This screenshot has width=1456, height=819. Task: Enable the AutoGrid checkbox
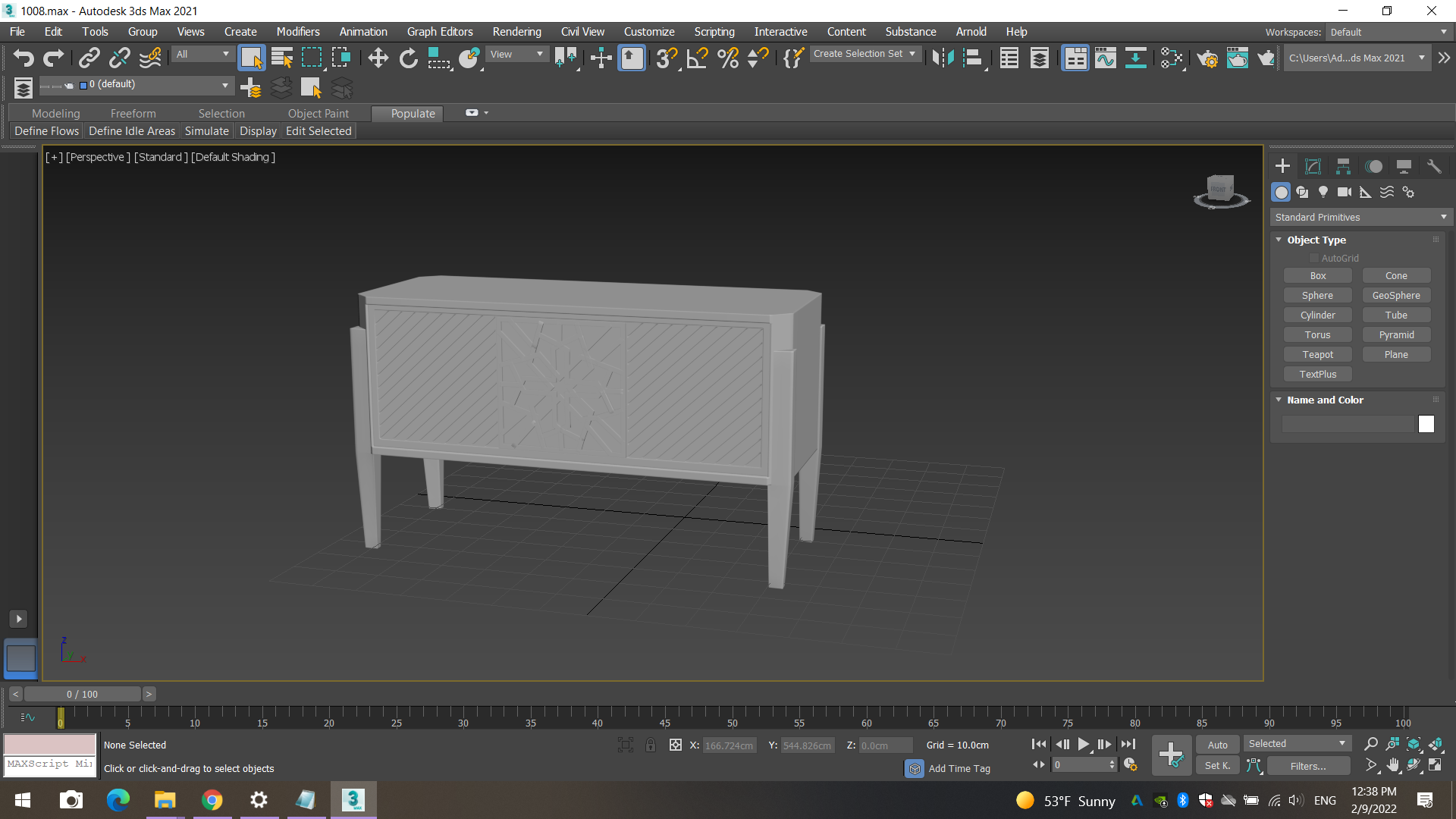tap(1314, 259)
